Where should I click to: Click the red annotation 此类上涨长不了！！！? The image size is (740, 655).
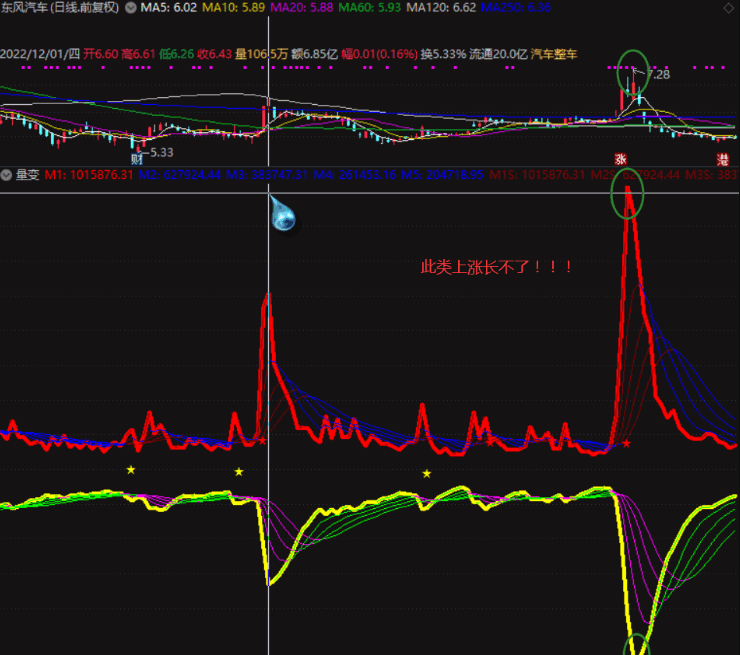496,267
